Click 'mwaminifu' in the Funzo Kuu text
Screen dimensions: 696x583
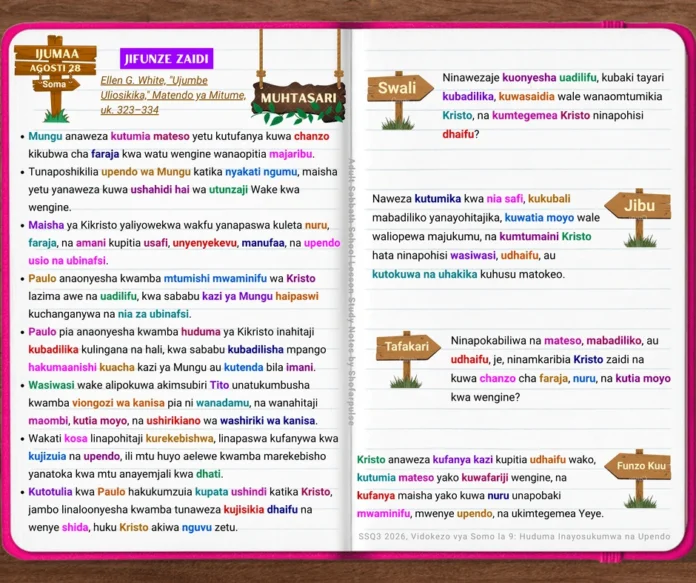(x=384, y=514)
